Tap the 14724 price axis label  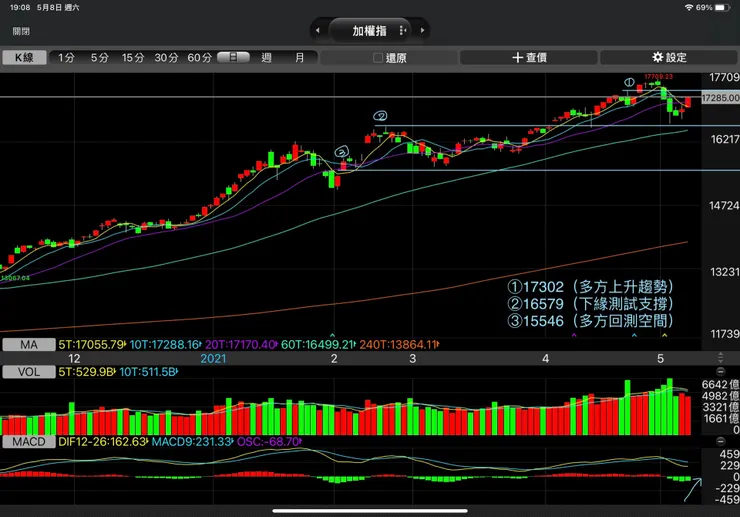(x=724, y=206)
